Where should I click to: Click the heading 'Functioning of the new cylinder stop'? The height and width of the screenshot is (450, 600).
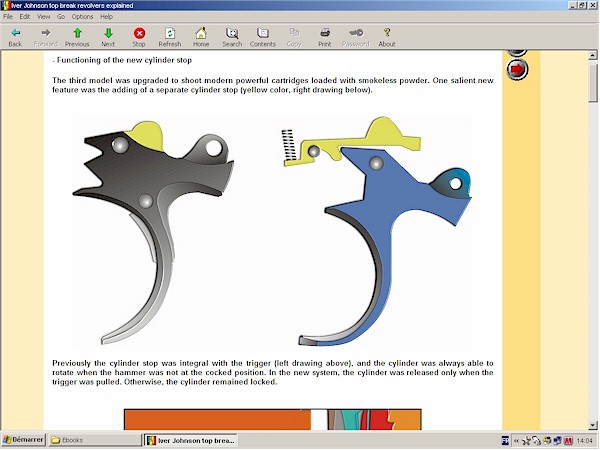pos(124,60)
